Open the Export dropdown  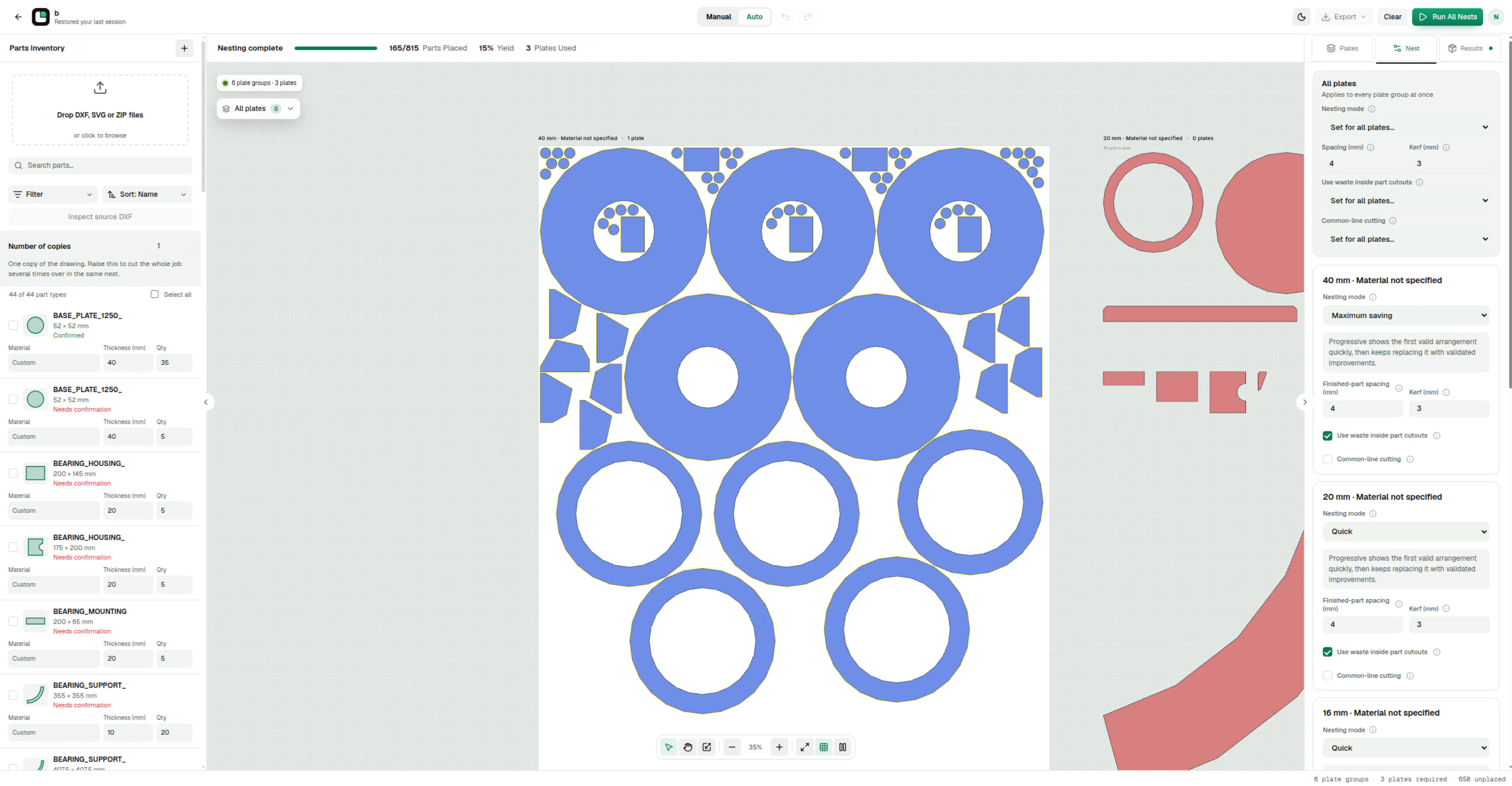point(1343,16)
